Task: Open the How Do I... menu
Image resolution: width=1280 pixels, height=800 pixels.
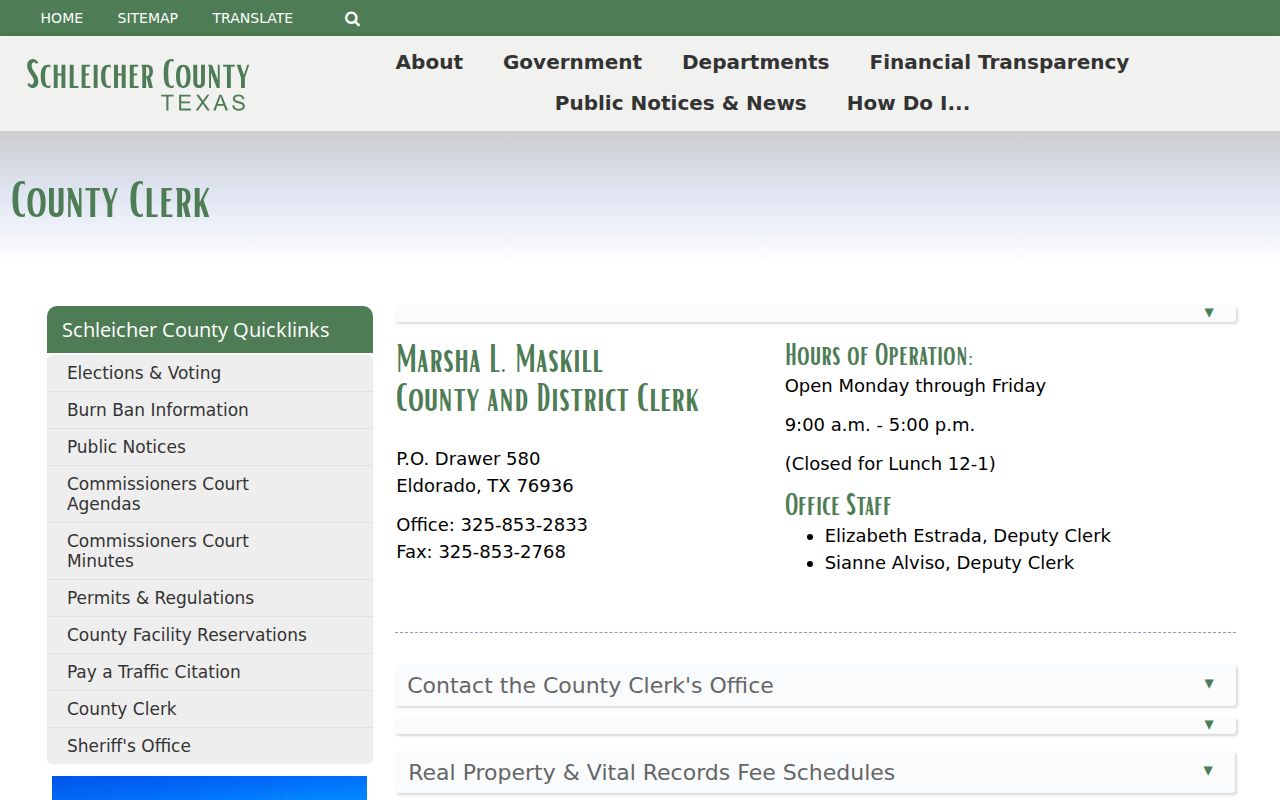Action: pos(908,103)
